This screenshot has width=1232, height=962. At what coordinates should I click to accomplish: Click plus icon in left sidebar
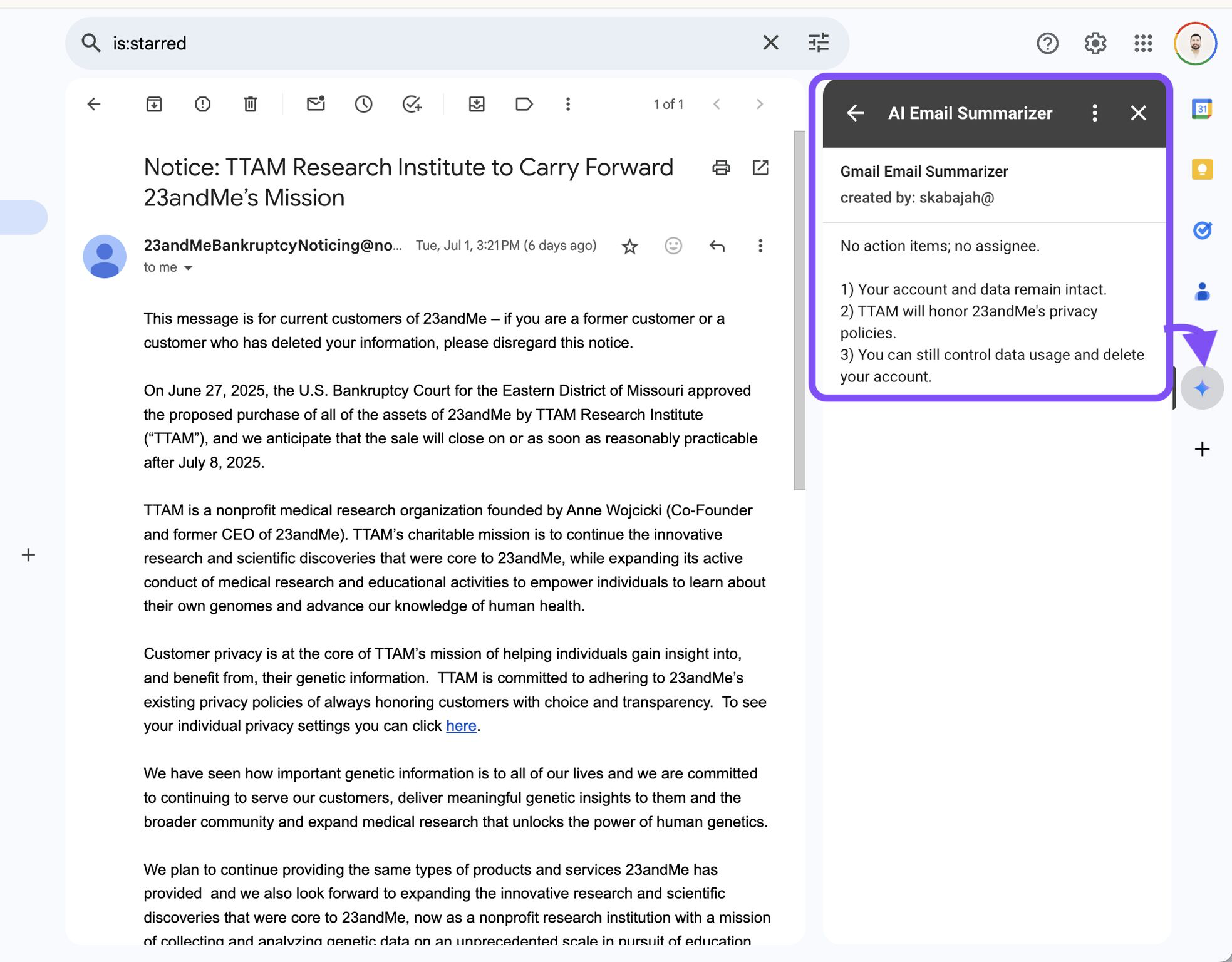[x=28, y=555]
